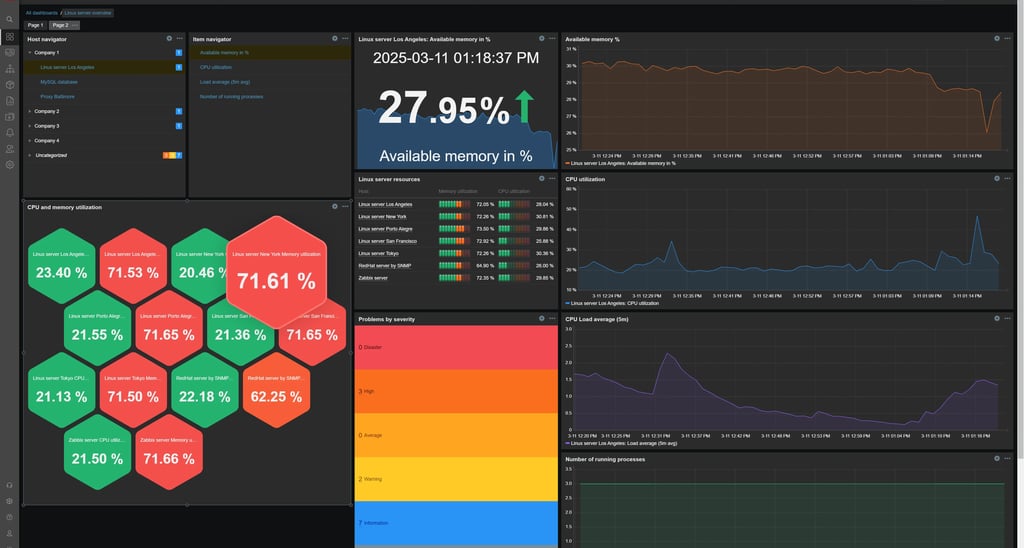Image resolution: width=1024 pixels, height=548 pixels.
Task: Switch to the Page 1 tab
Action: [35, 25]
